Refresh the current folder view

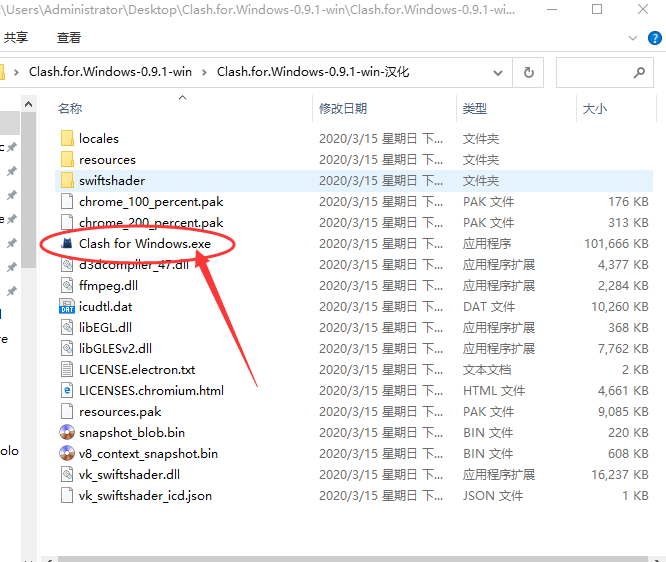(528, 73)
